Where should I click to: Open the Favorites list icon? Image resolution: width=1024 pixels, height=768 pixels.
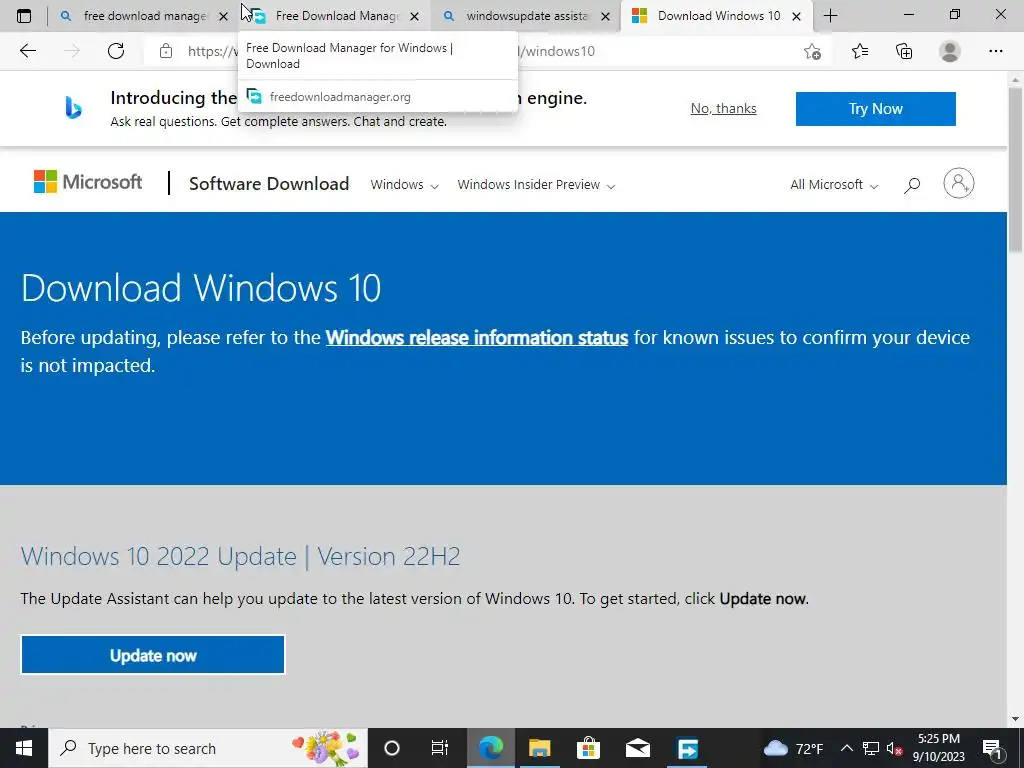[860, 51]
